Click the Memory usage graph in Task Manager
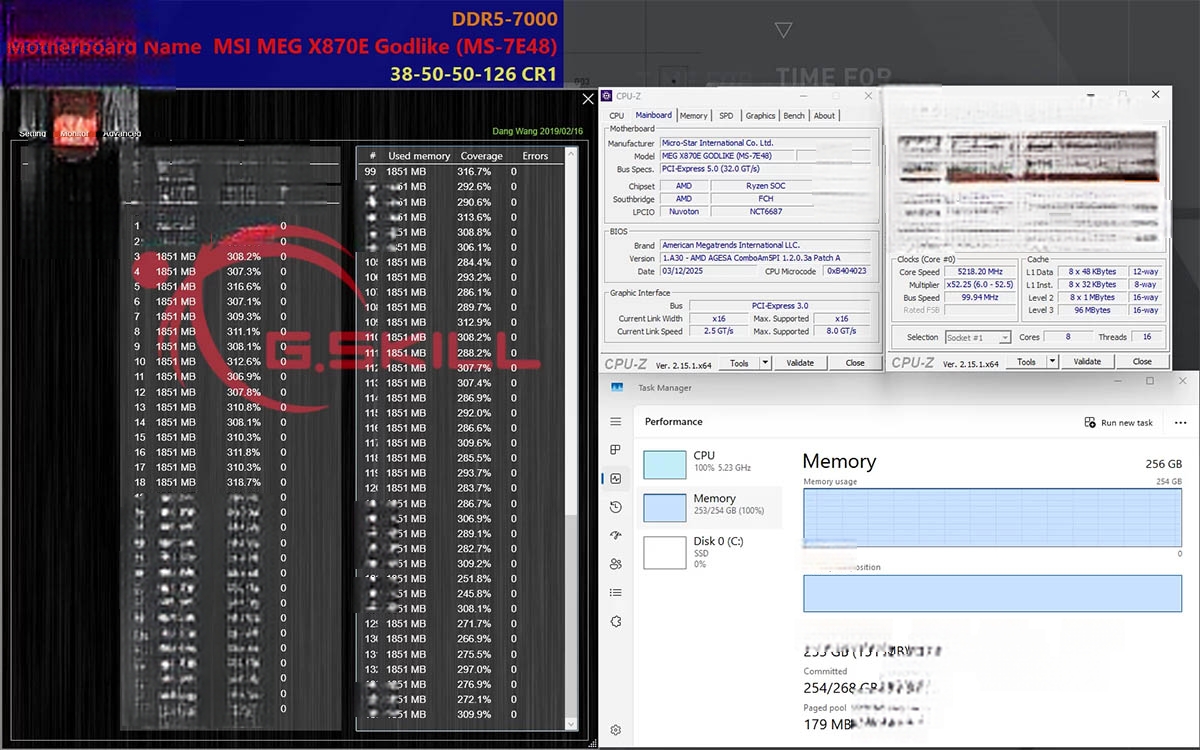This screenshot has height=750, width=1200. [x=993, y=518]
